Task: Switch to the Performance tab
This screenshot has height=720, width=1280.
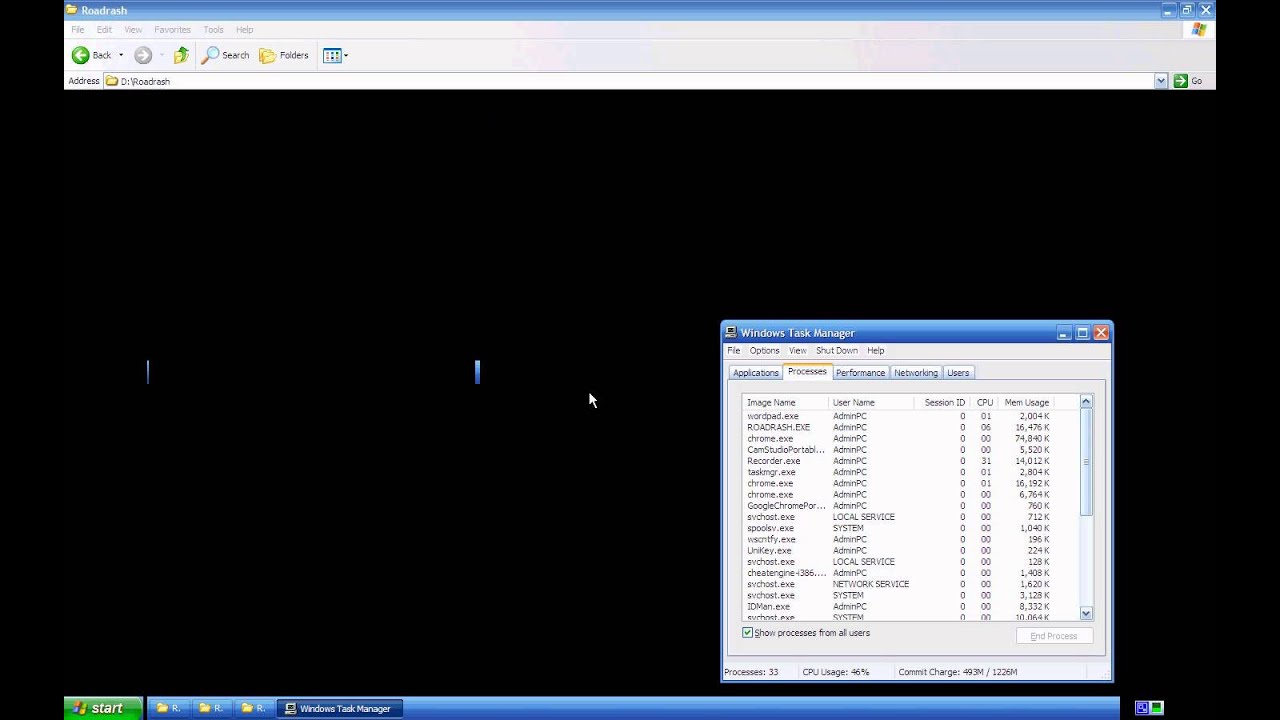Action: tap(860, 373)
